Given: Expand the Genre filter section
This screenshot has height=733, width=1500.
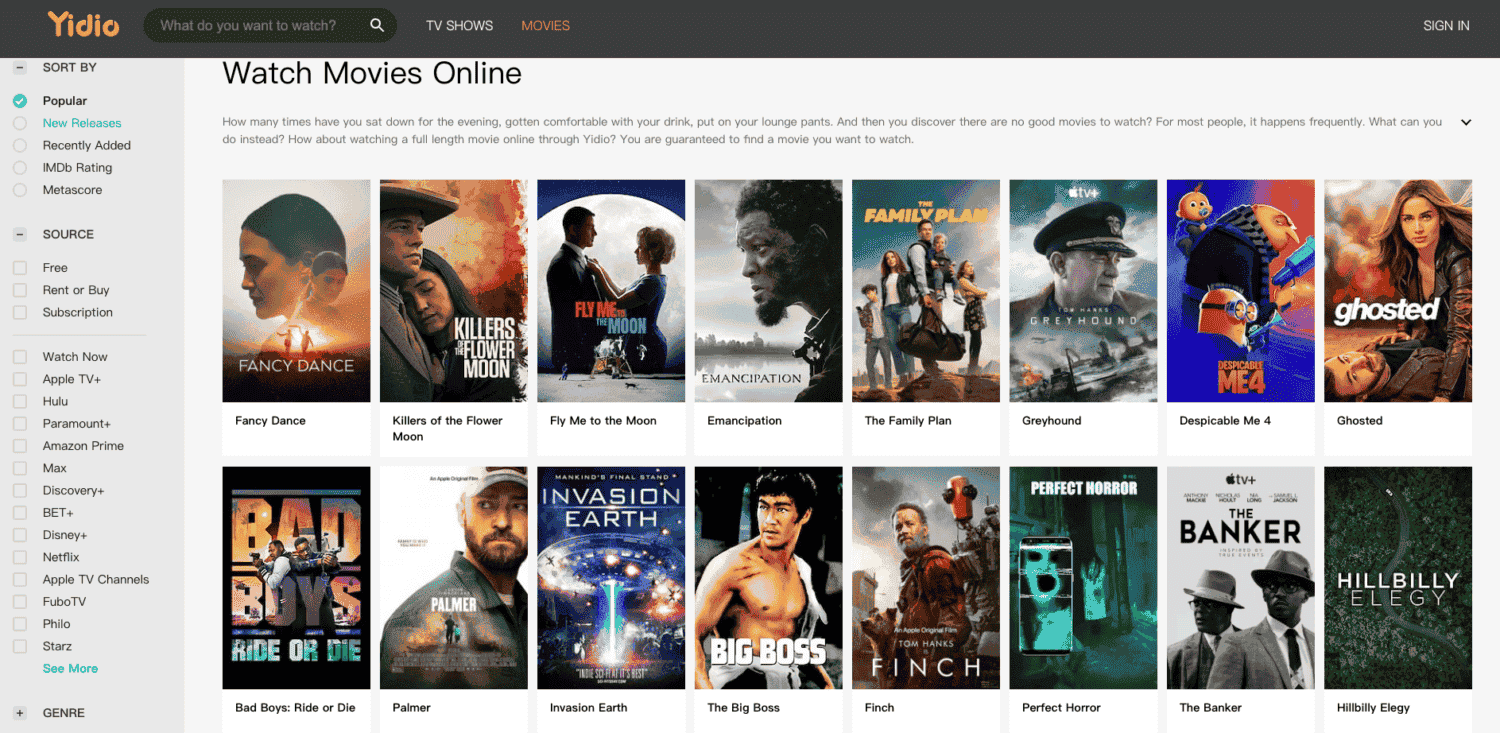Looking at the screenshot, I should (x=20, y=713).
